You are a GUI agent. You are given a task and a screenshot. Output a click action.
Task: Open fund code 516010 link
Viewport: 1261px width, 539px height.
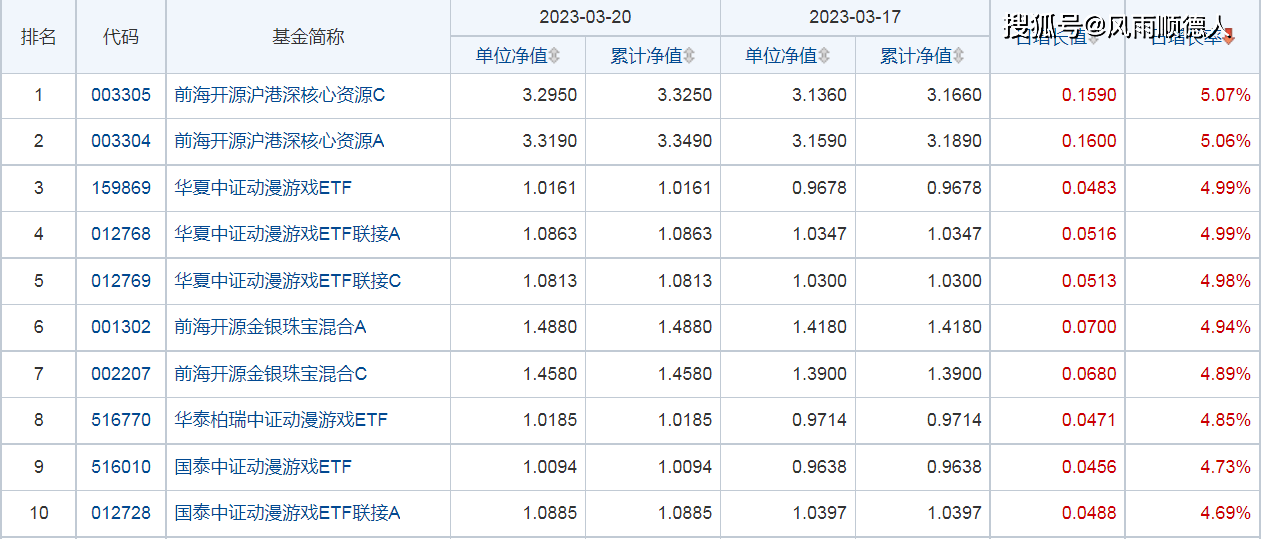(121, 467)
